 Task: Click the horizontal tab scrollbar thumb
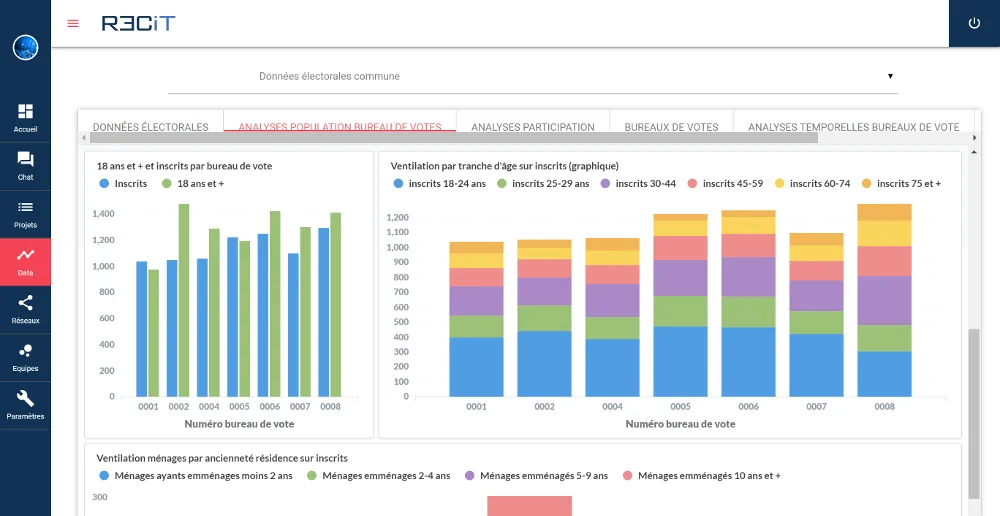pos(453,137)
